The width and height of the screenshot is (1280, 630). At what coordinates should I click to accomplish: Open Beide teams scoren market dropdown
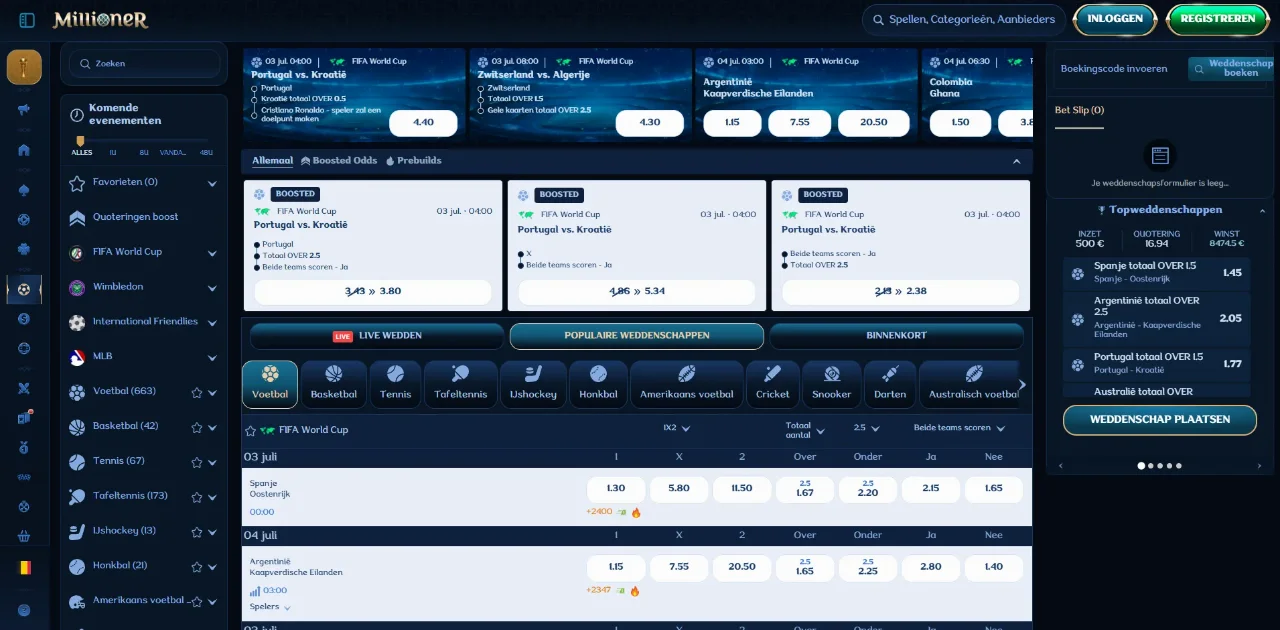(x=958, y=428)
